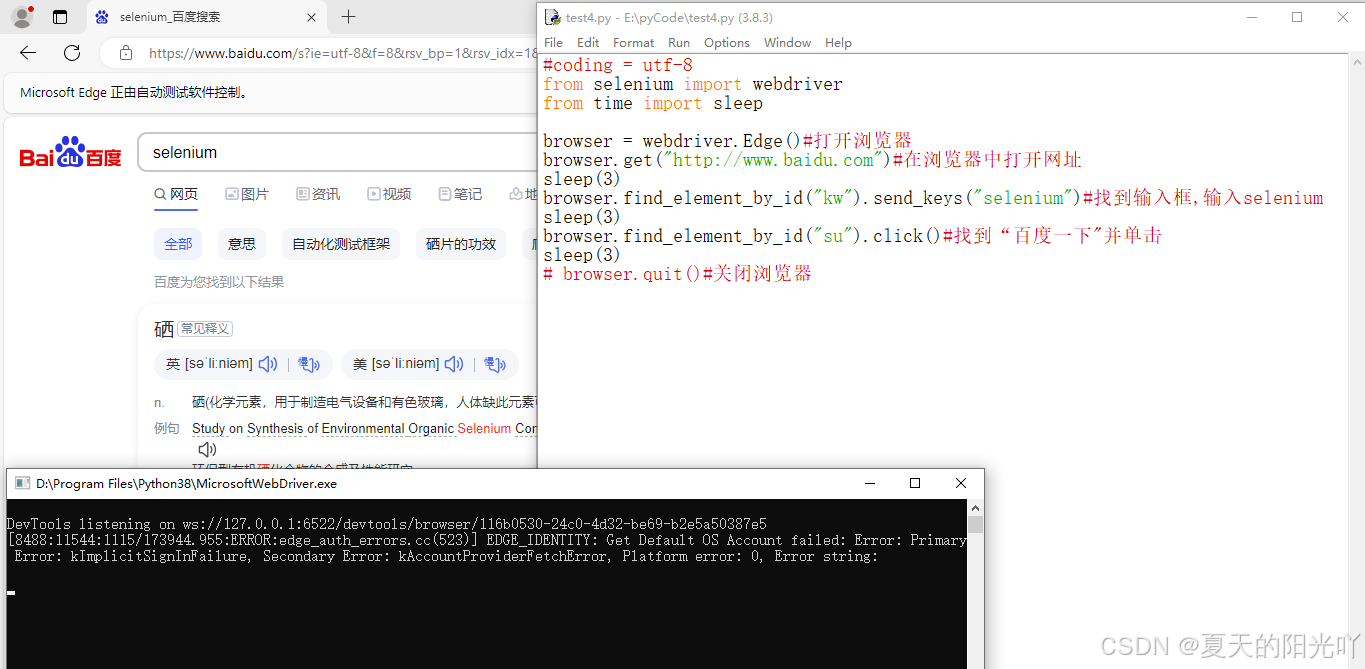
Task: Open a new Edge tab with plus button
Action: [348, 17]
